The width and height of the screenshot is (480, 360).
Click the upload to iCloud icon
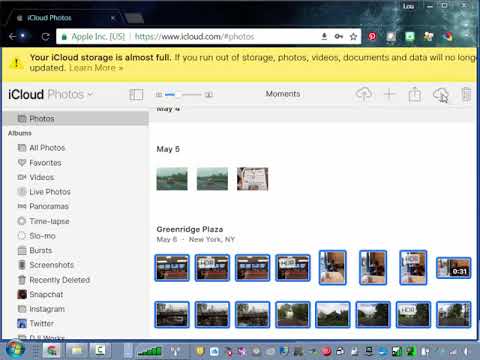364,94
